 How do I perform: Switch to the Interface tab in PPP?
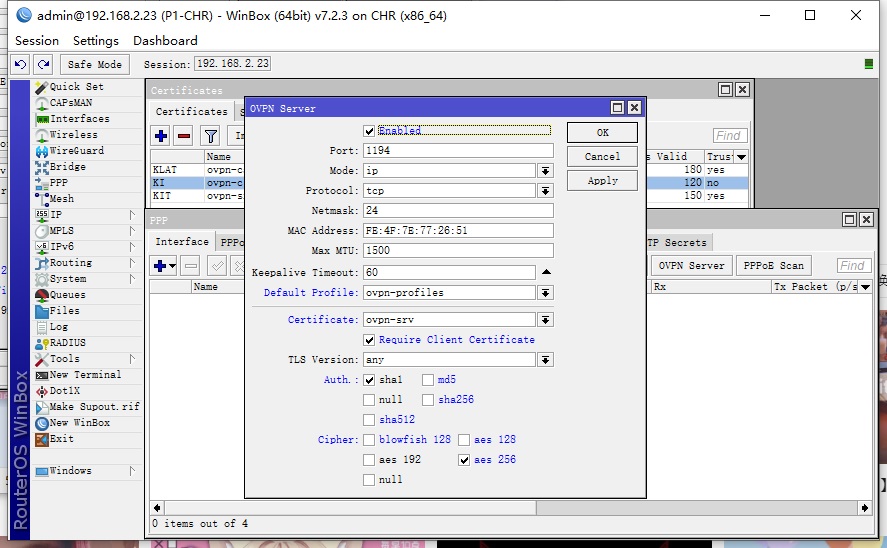click(182, 242)
